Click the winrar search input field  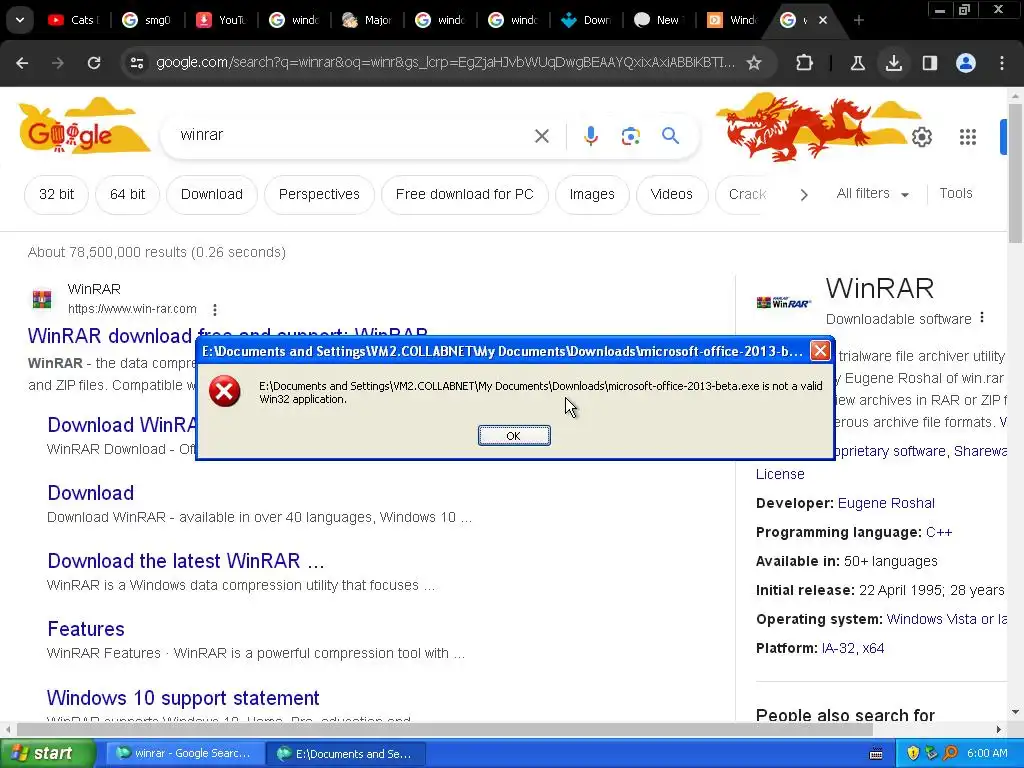pos(353,135)
